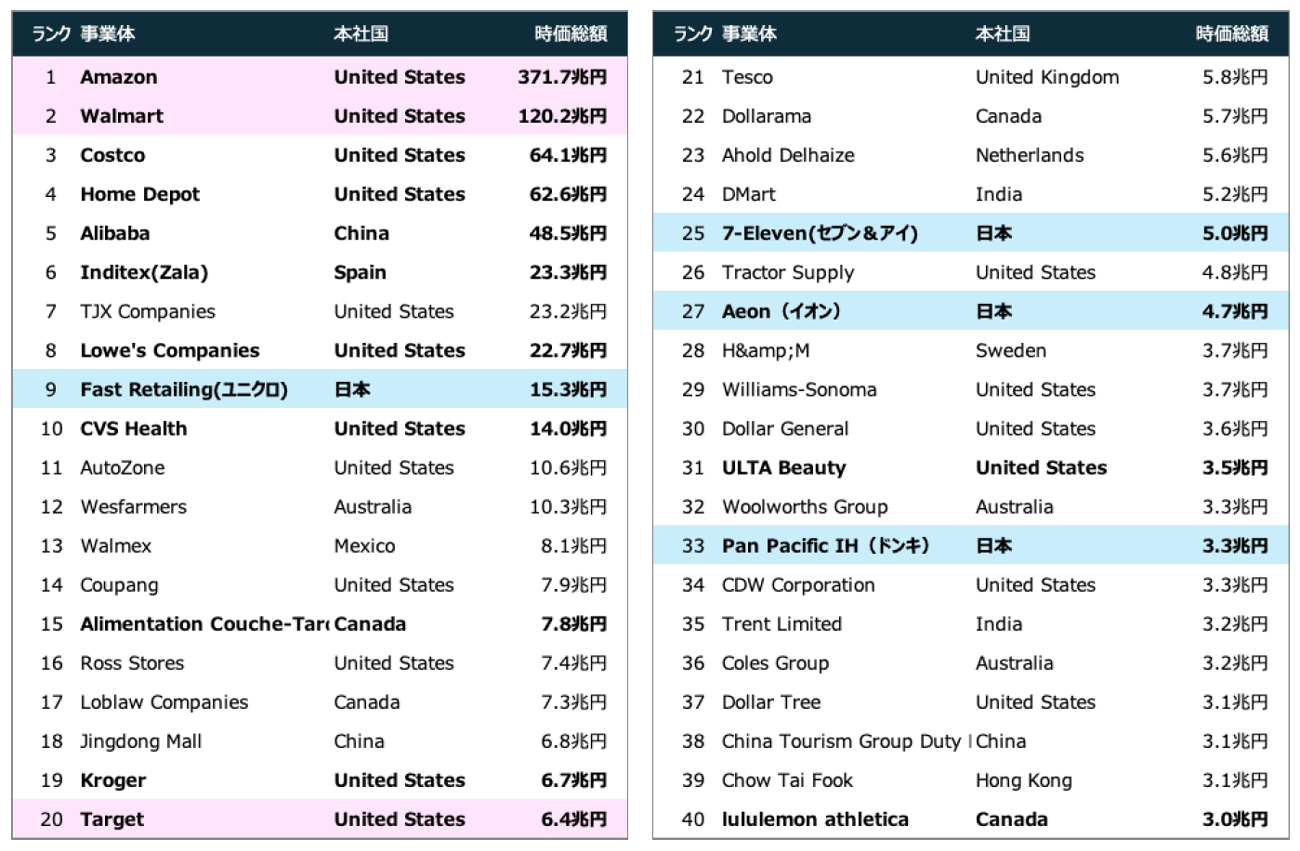Select the Pan Pacific IH(ドンキ) entry

826,546
